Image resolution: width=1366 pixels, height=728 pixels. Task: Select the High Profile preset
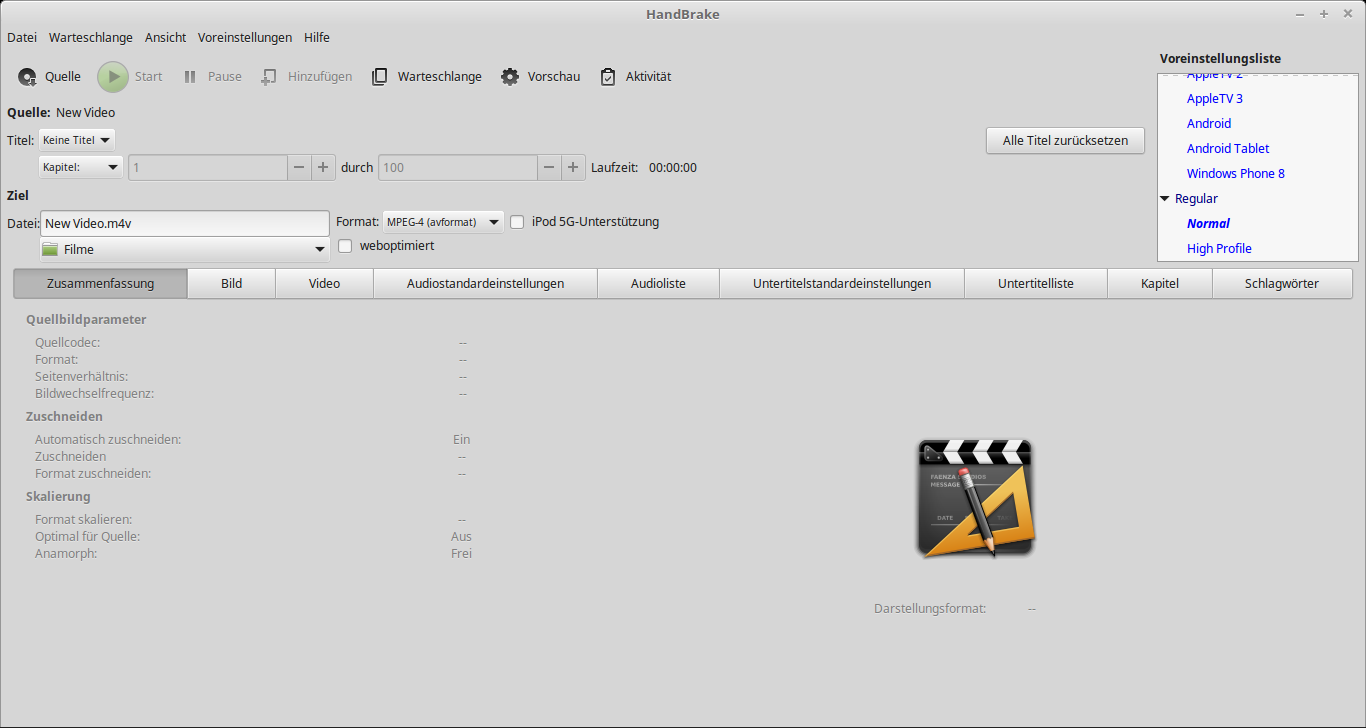[1219, 249]
